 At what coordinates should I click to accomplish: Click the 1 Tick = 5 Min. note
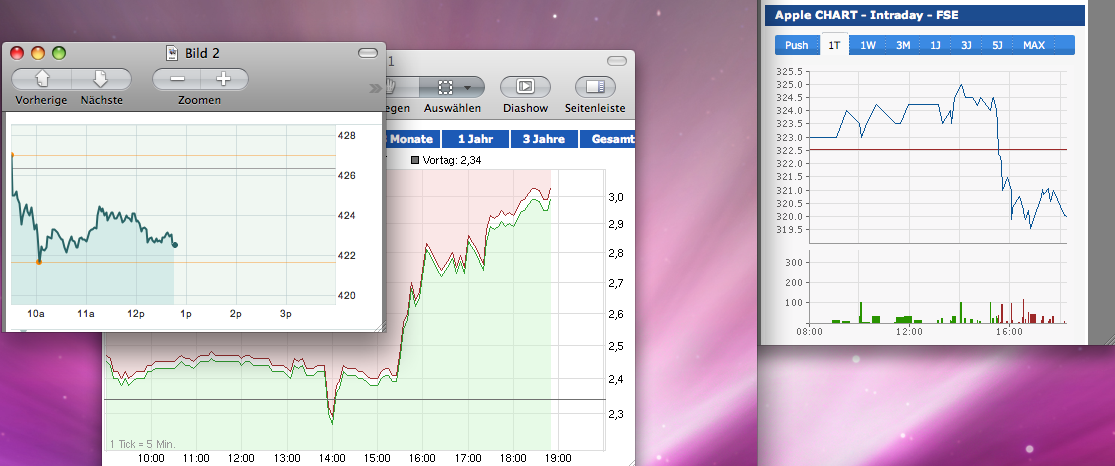[142, 443]
